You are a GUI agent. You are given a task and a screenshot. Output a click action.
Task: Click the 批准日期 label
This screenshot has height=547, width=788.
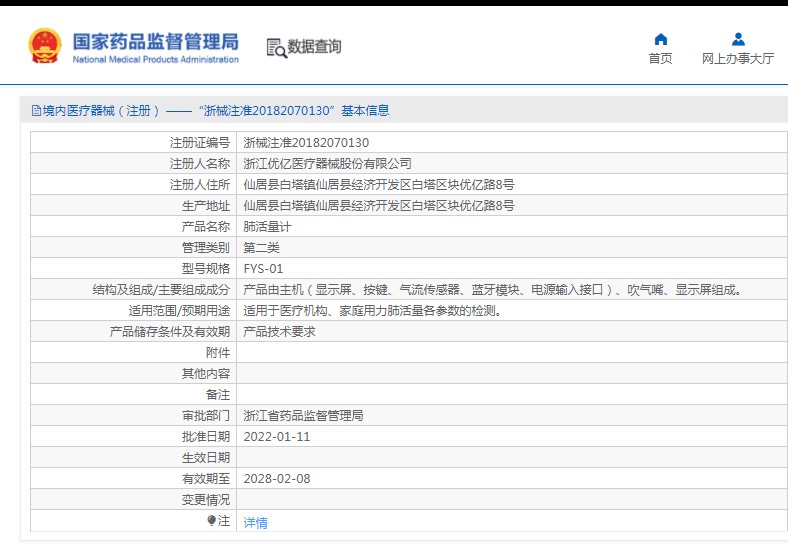[206, 437]
